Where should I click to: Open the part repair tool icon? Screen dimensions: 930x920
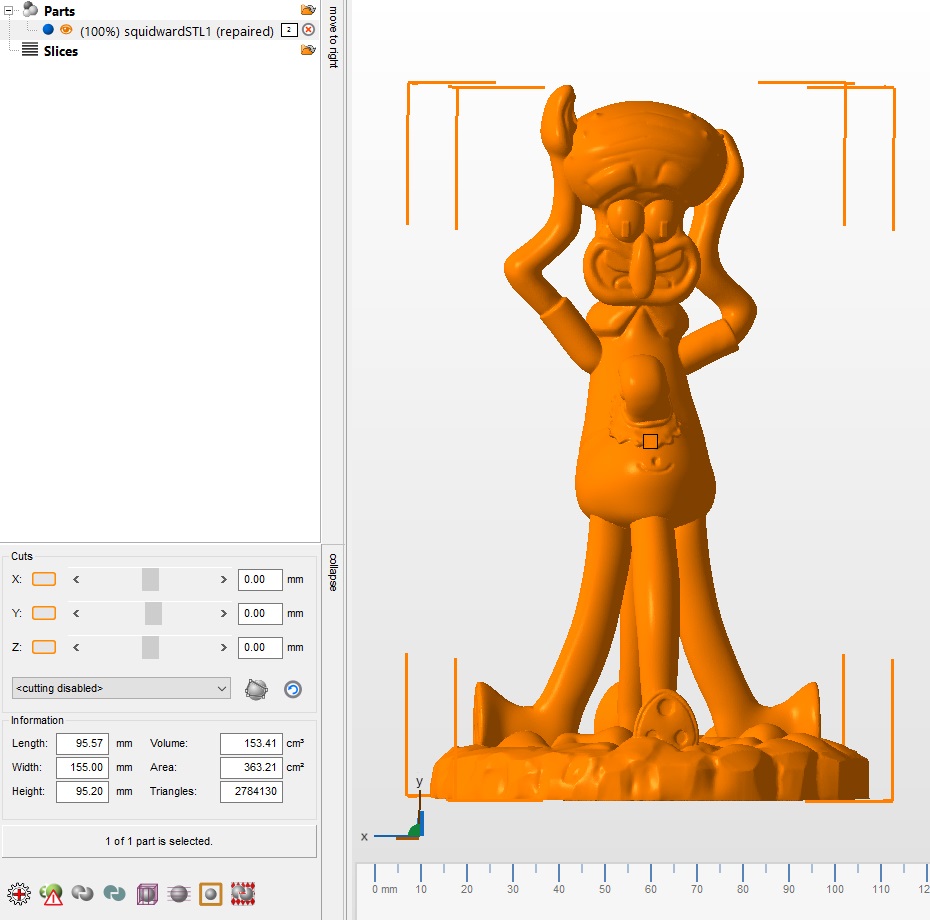click(18, 893)
